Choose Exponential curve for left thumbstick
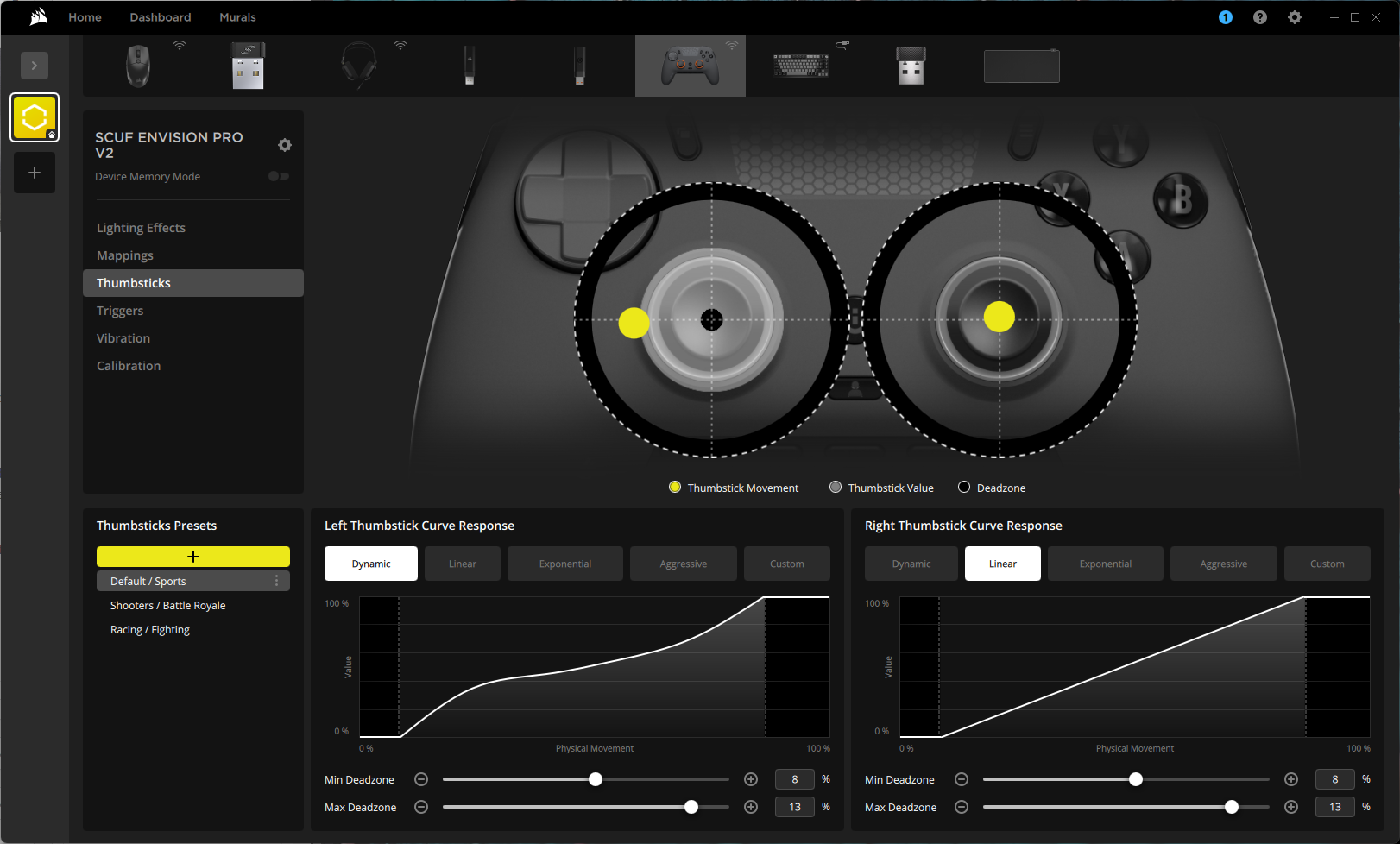Image resolution: width=1400 pixels, height=844 pixels. (x=565, y=564)
